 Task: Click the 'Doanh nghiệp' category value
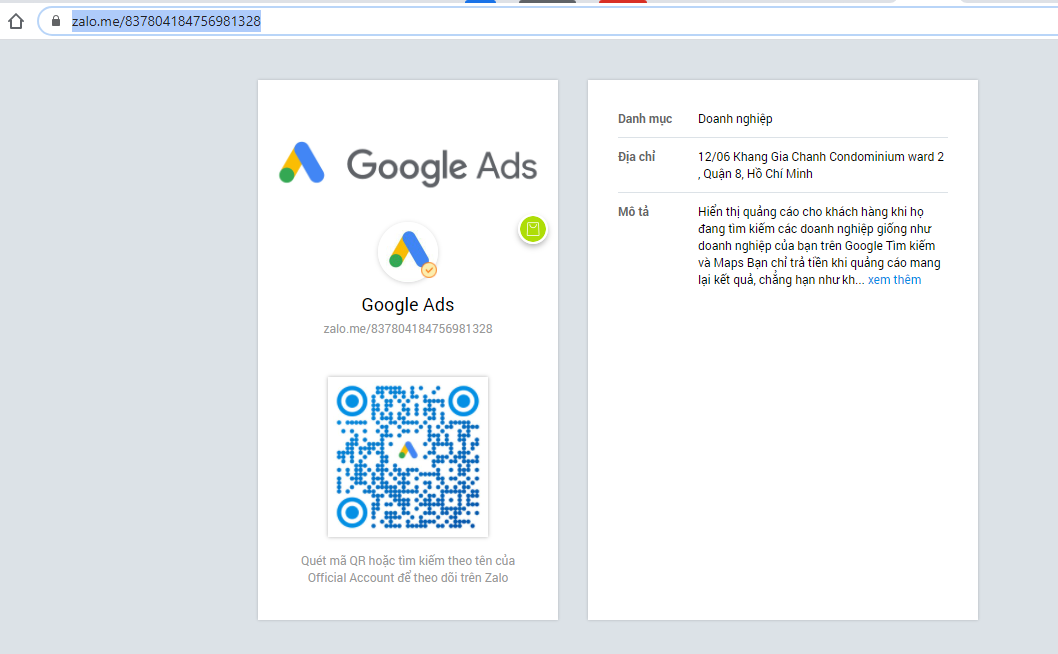[735, 119]
